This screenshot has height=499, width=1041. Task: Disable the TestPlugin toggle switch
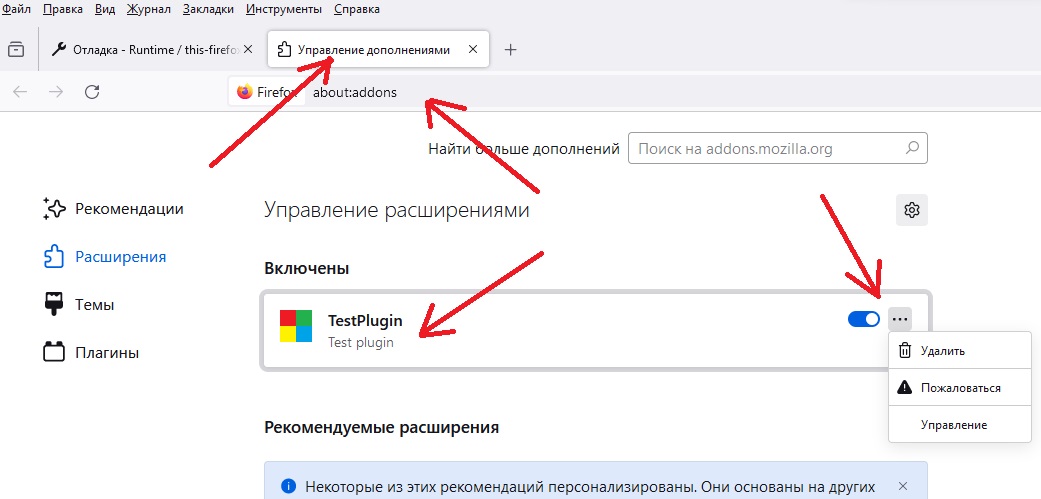[864, 320]
